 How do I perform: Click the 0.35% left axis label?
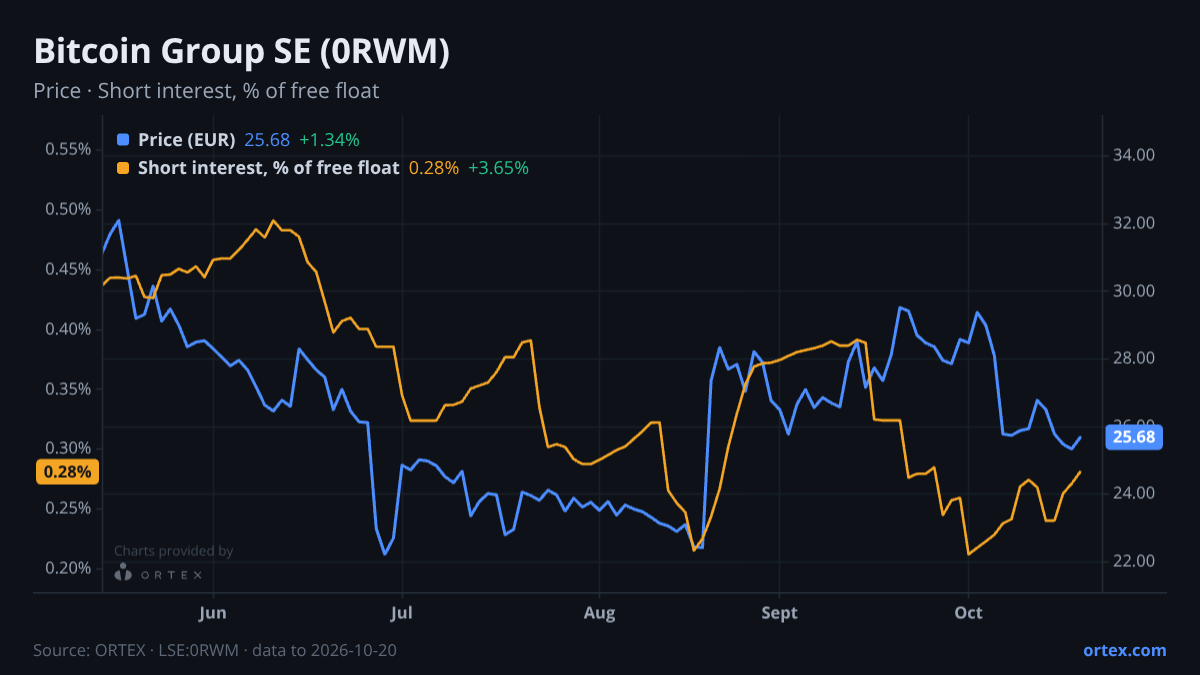68,389
